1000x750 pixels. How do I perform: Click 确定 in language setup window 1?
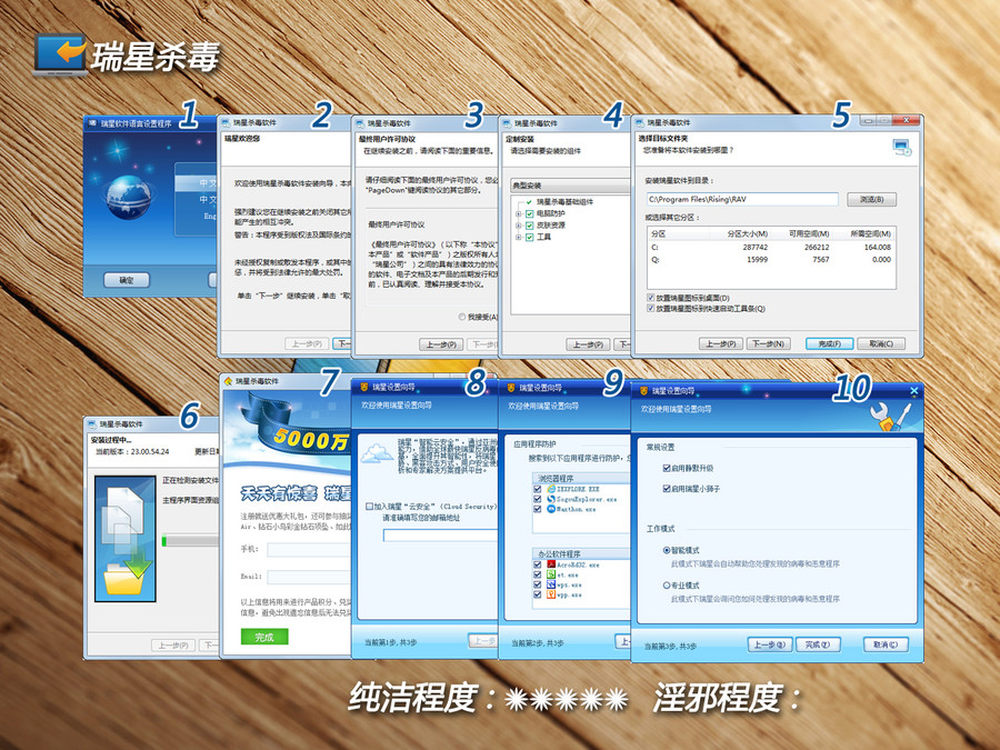click(127, 280)
